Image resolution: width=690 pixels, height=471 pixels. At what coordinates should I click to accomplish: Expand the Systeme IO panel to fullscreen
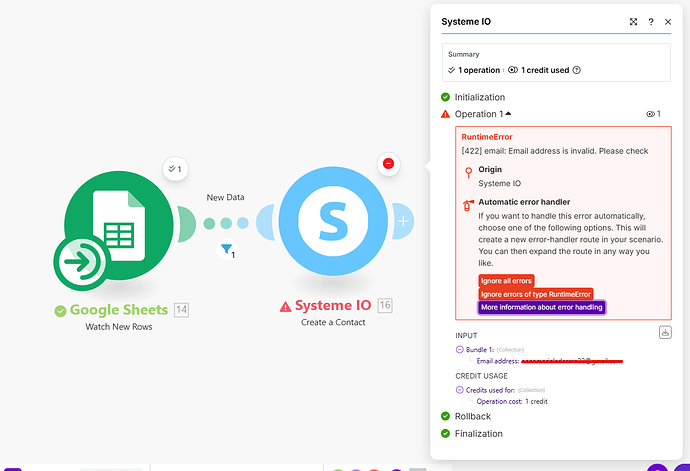point(633,22)
